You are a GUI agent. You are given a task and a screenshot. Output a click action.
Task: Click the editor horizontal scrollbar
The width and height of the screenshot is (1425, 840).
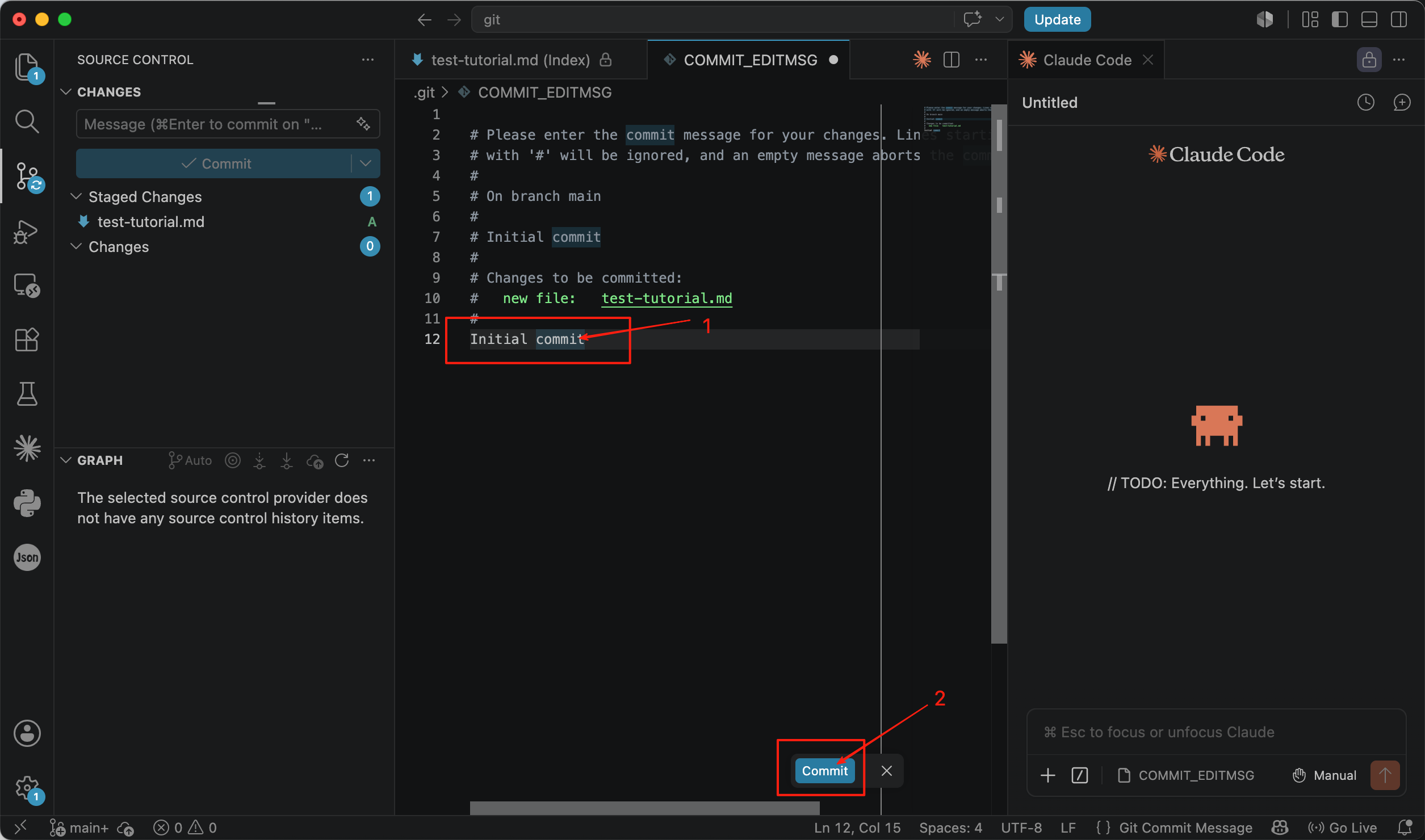point(645,808)
